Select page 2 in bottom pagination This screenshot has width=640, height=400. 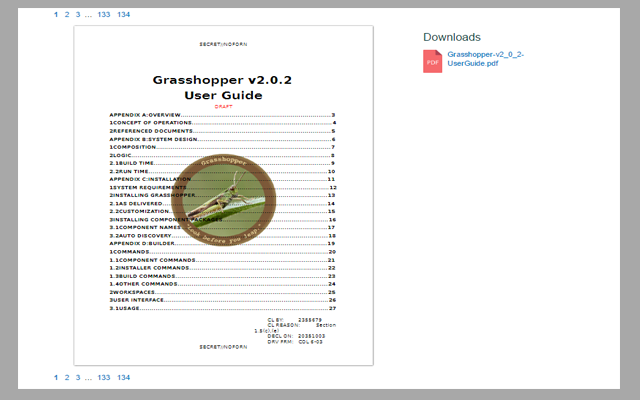point(66,377)
